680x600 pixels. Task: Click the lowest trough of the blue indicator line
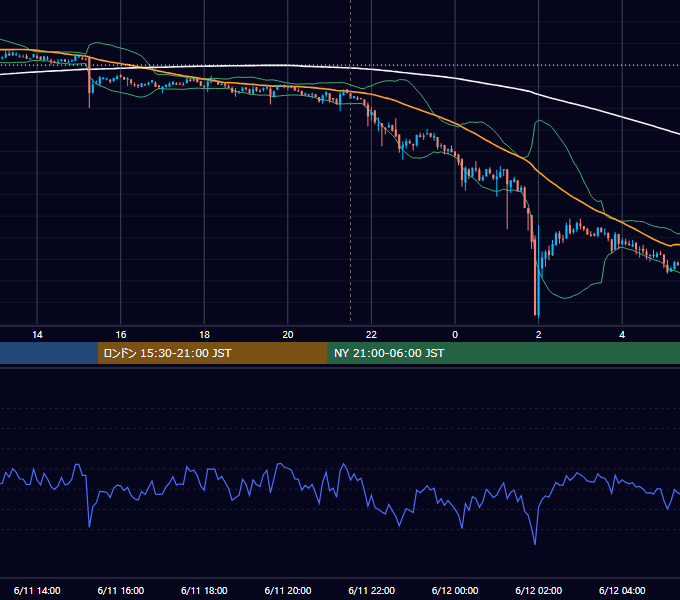pyautogui.click(x=535, y=543)
